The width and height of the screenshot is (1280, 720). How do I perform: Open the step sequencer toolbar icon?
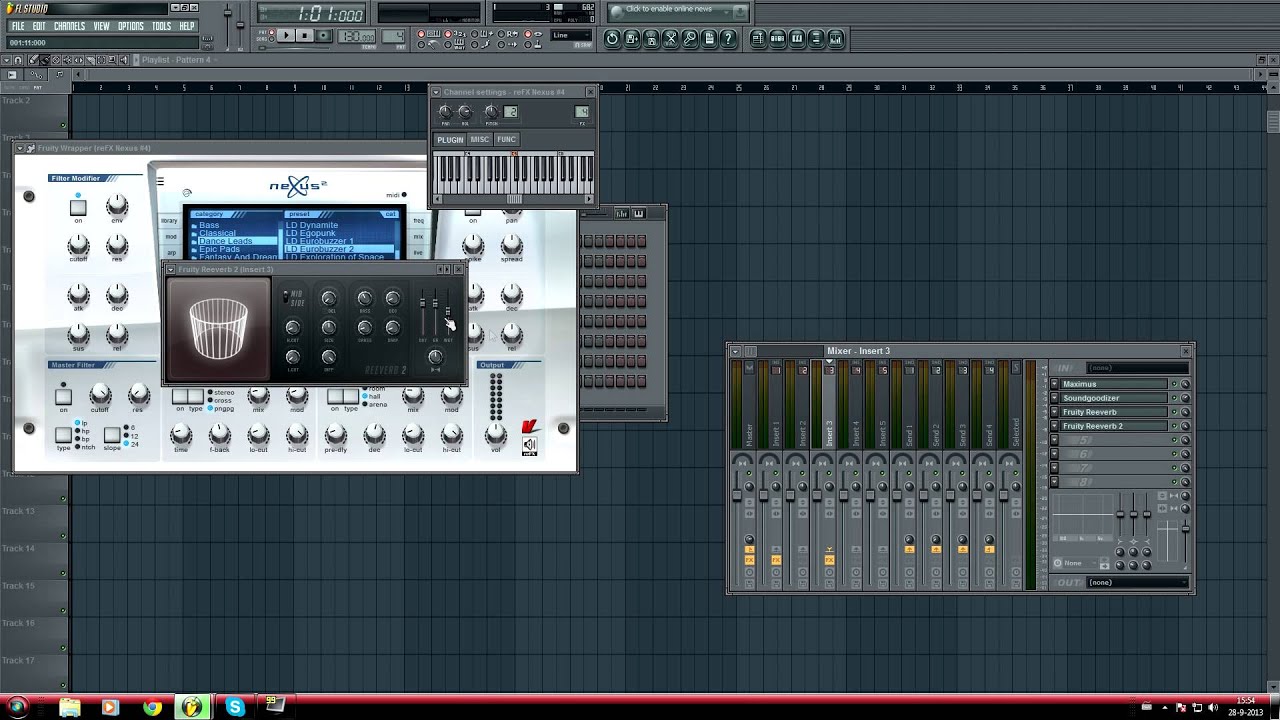(778, 38)
